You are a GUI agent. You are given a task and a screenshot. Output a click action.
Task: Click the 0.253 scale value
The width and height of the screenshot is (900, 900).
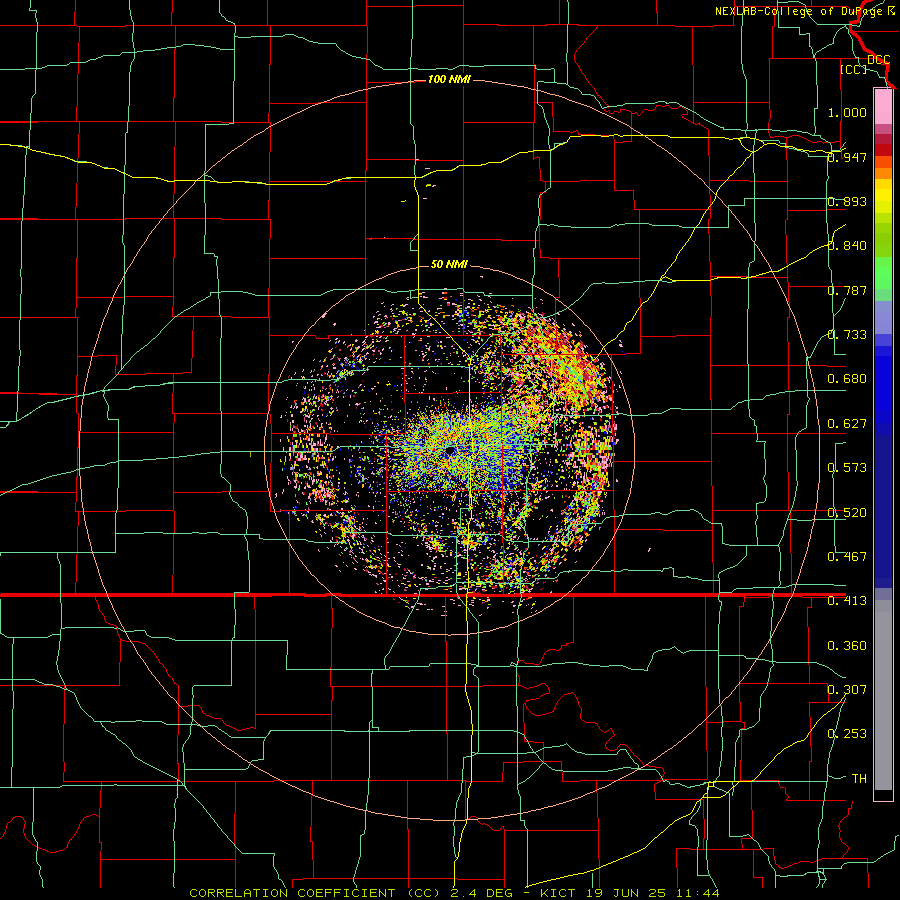847,734
